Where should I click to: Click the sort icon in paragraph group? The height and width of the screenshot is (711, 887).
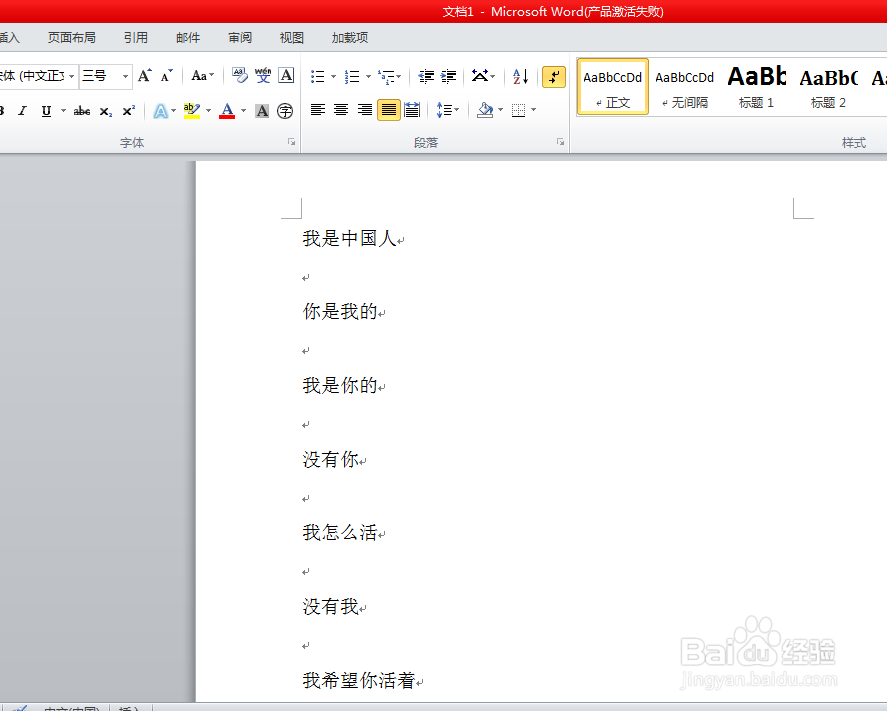[x=519, y=77]
